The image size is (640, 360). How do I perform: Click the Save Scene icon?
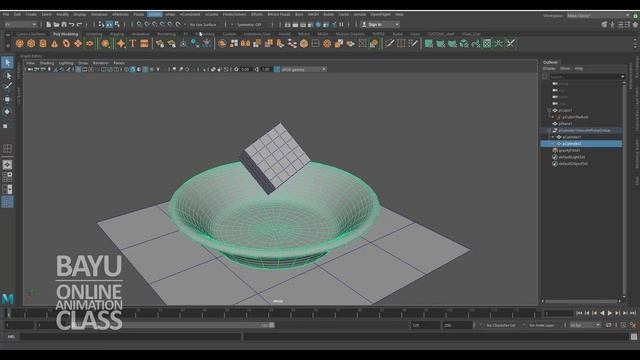64,24
